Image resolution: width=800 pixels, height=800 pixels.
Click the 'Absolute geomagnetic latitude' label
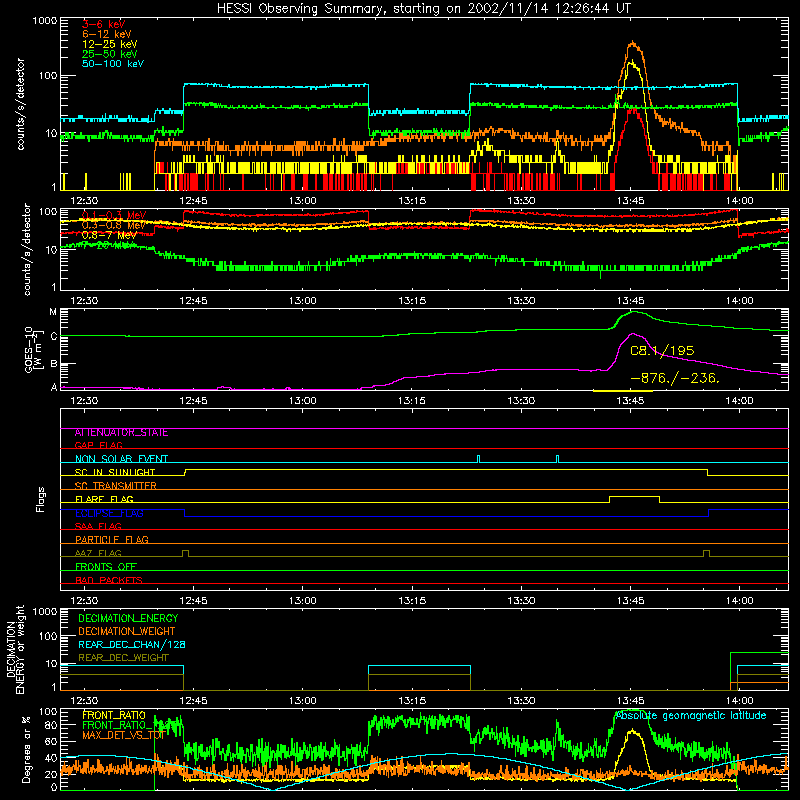point(691,716)
